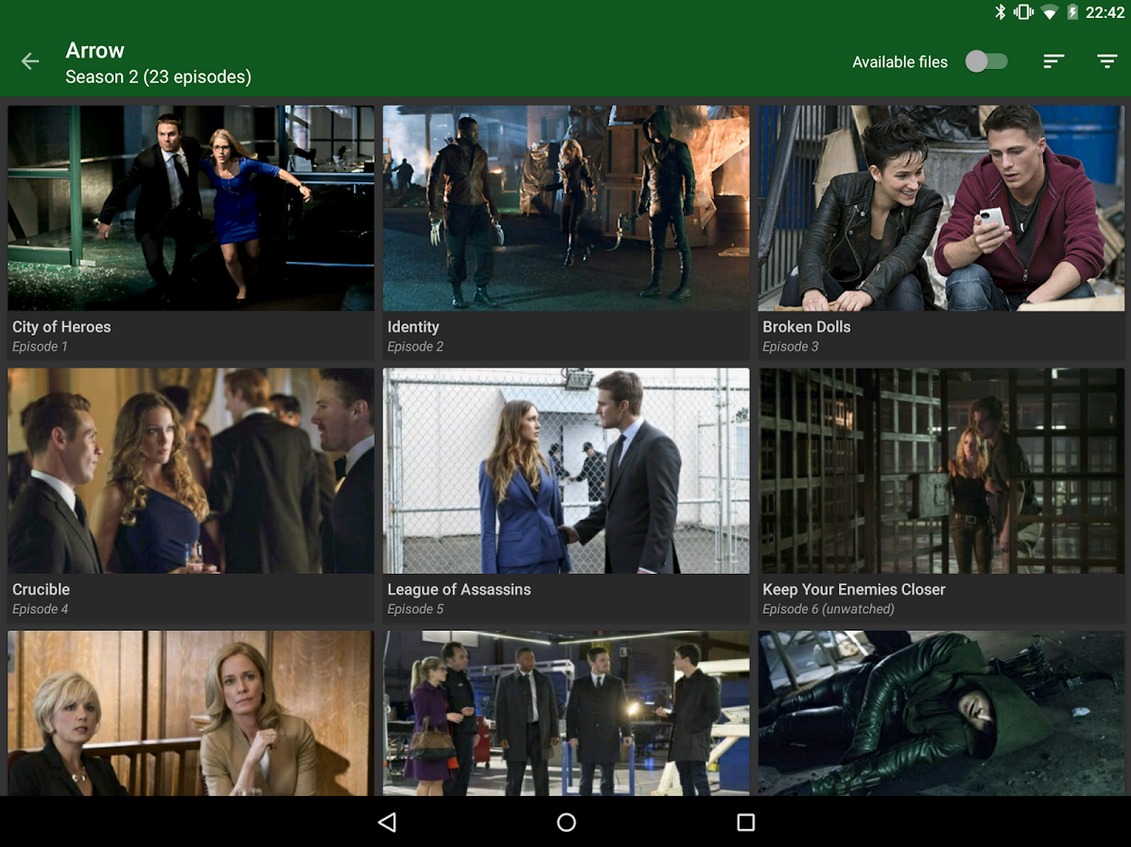Select the 'Episode 5' label
Screen dimensions: 1131x847
pos(415,609)
